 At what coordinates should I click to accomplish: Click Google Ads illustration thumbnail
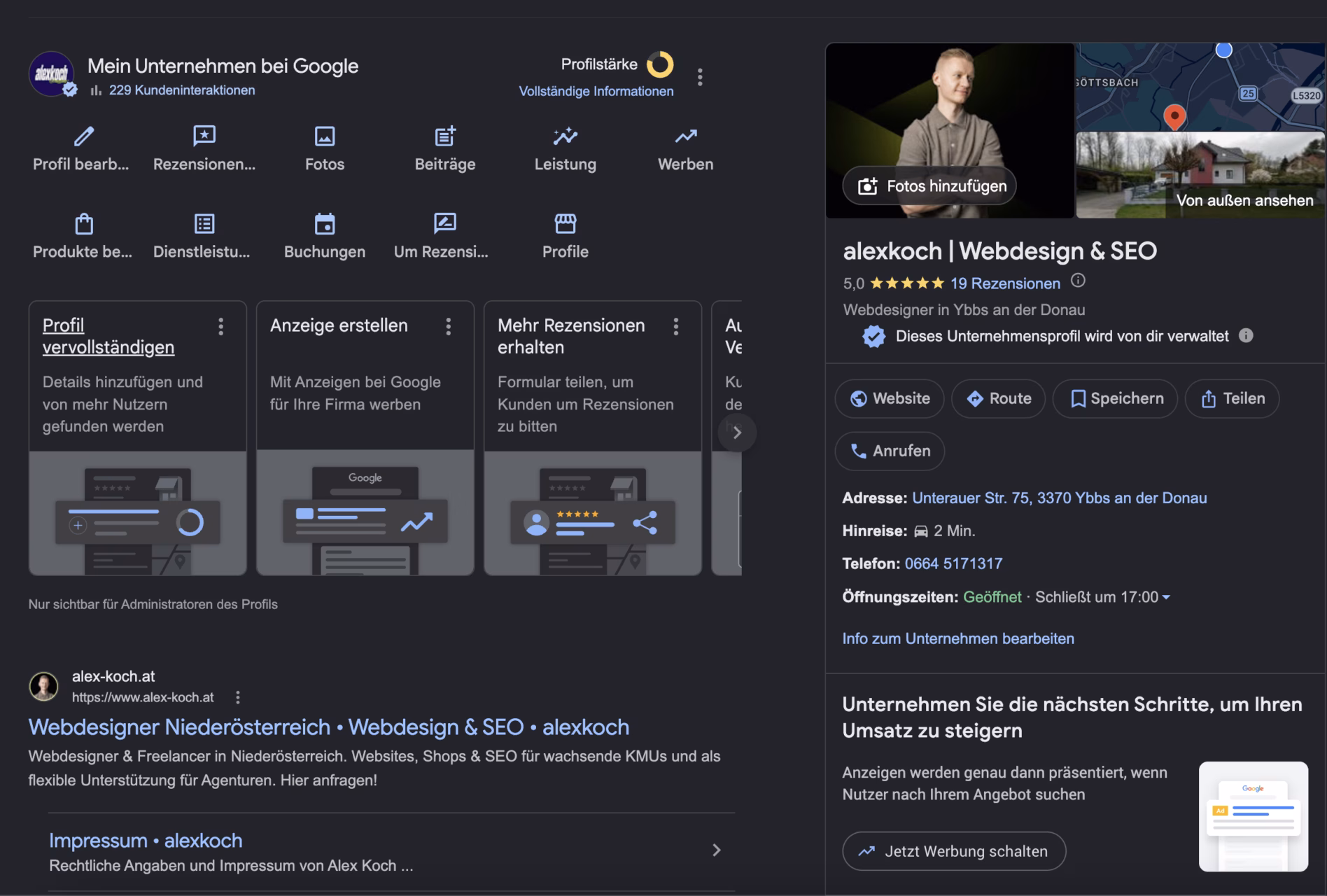(x=1254, y=816)
